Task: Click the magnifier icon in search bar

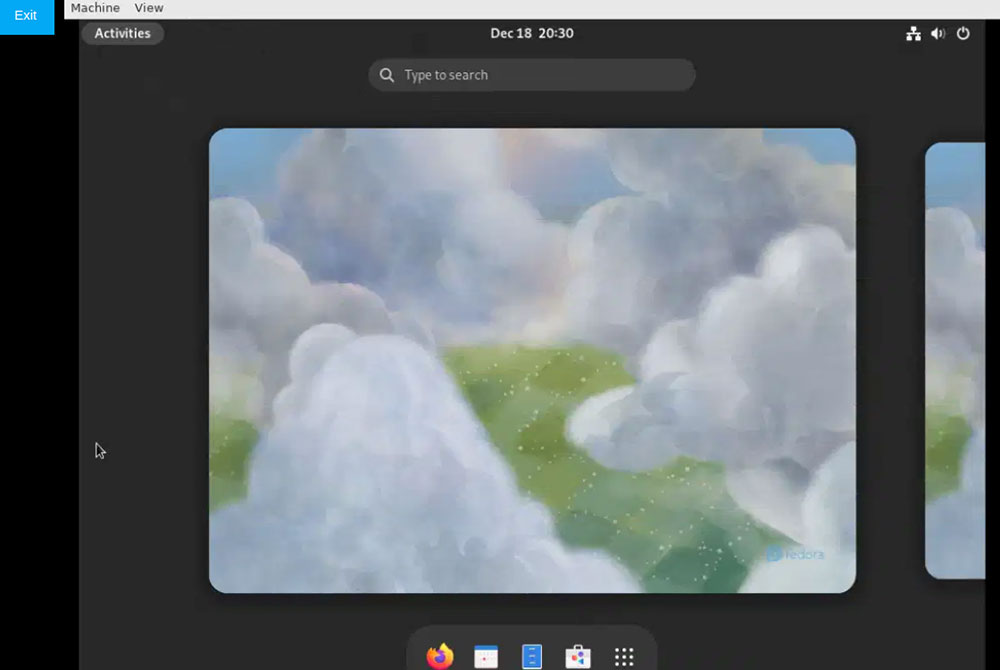Action: [387, 75]
